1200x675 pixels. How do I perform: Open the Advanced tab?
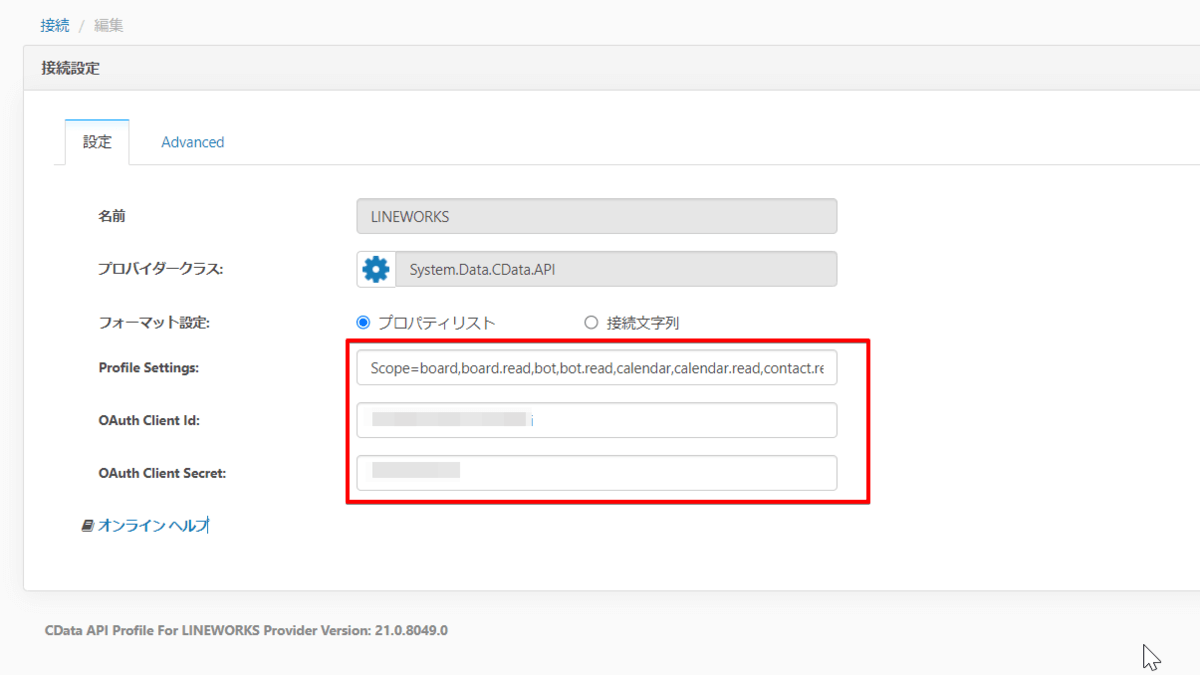193,142
